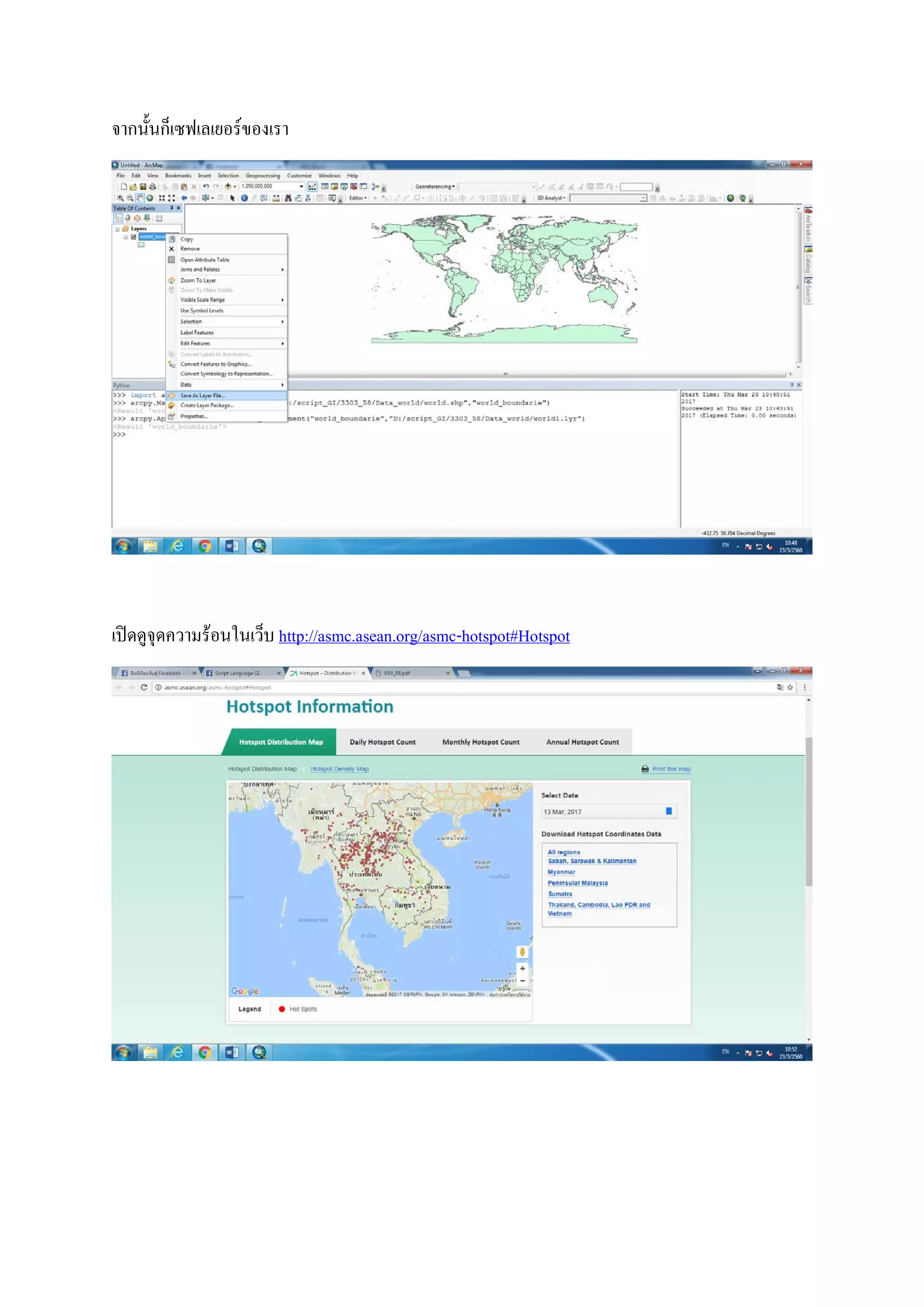Switch to the Script Language GI browser tab

pos(242,673)
